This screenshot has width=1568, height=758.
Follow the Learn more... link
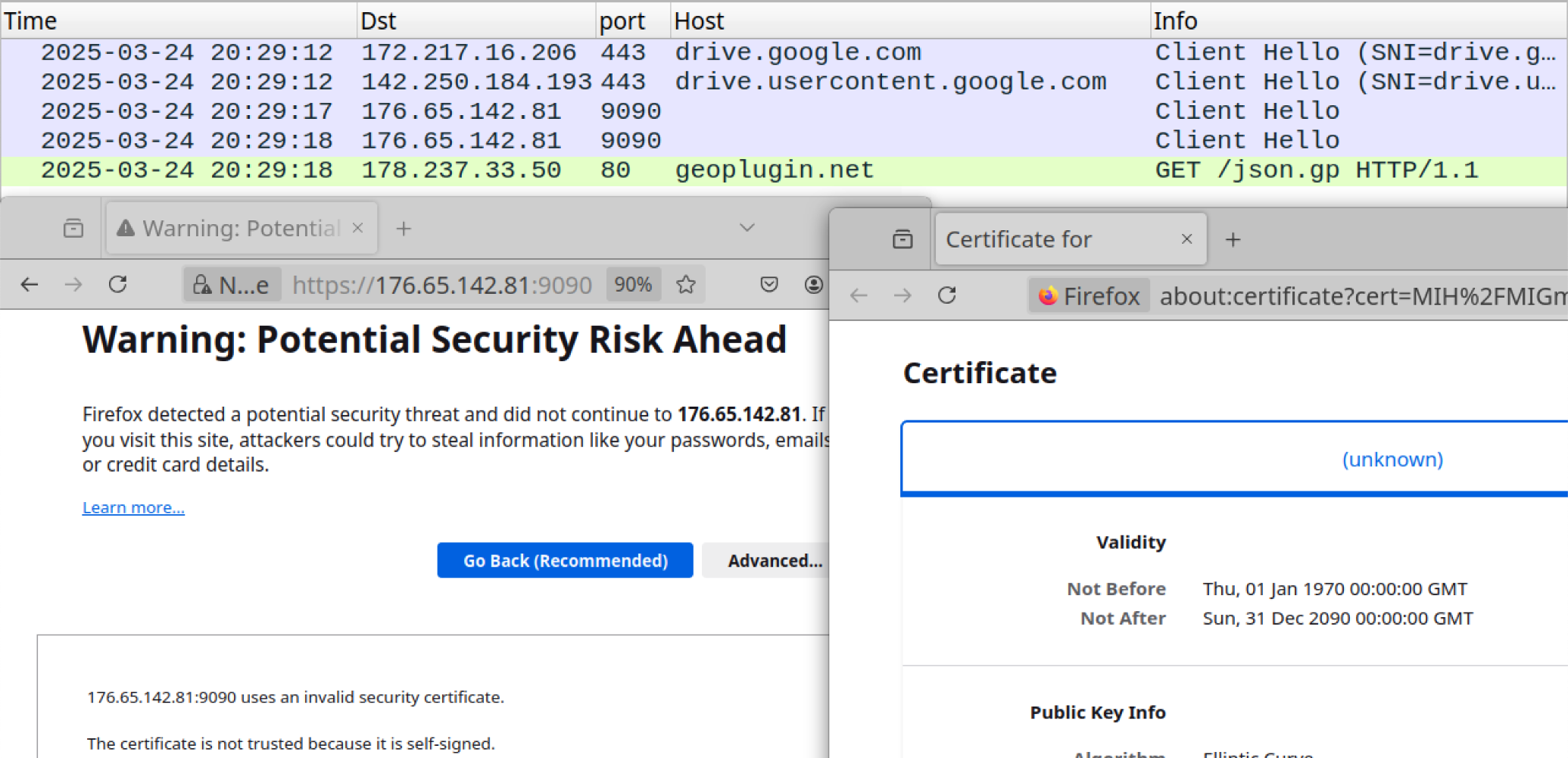pyautogui.click(x=133, y=507)
